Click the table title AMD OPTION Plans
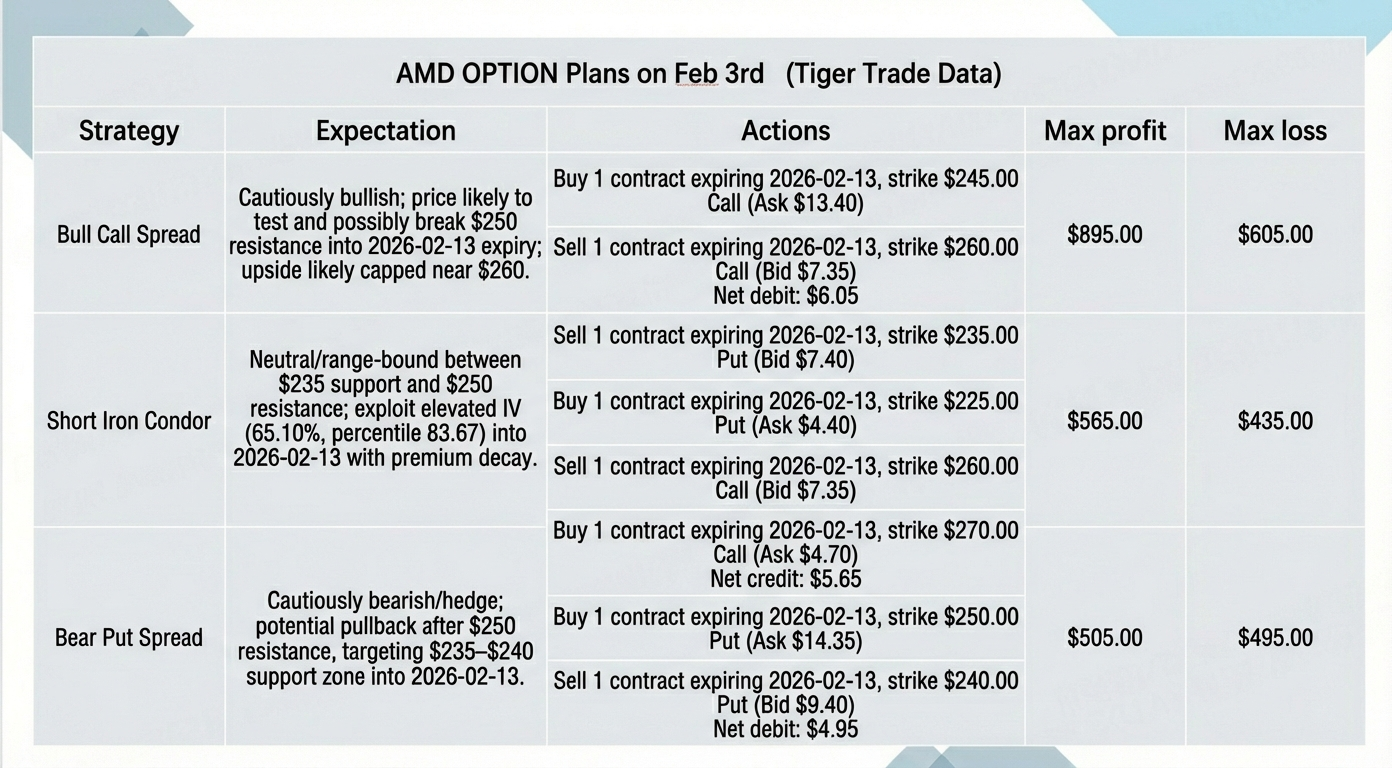 pos(698,73)
